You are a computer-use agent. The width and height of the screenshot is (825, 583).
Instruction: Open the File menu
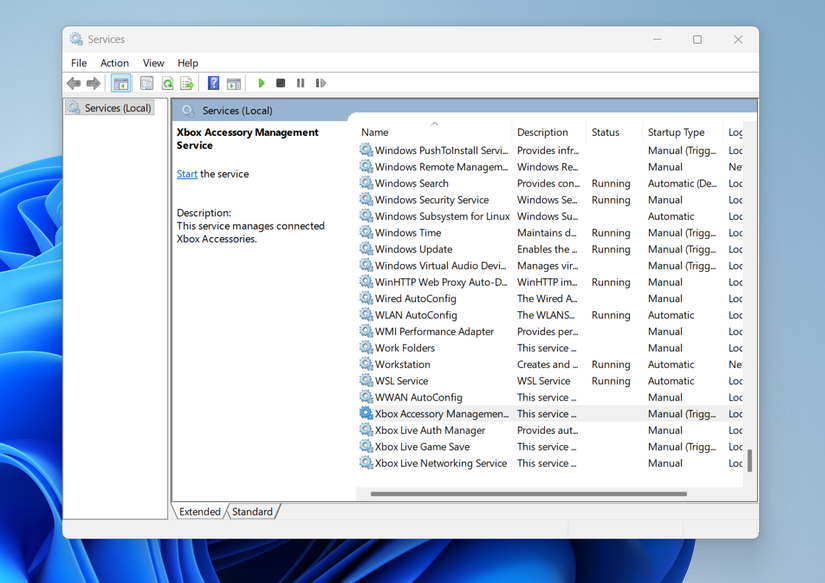79,63
